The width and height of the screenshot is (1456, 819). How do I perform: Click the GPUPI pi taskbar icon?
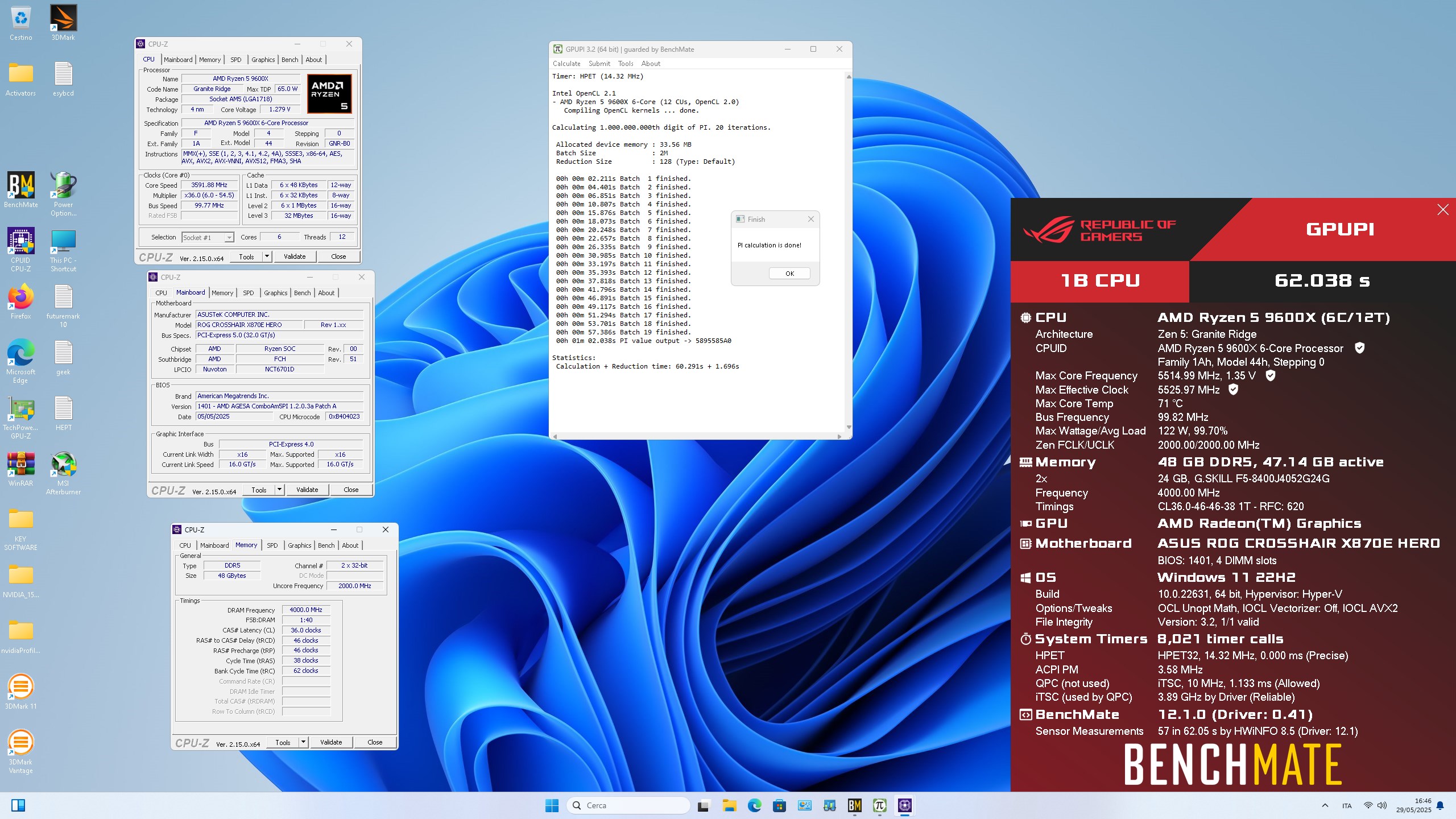(879, 805)
